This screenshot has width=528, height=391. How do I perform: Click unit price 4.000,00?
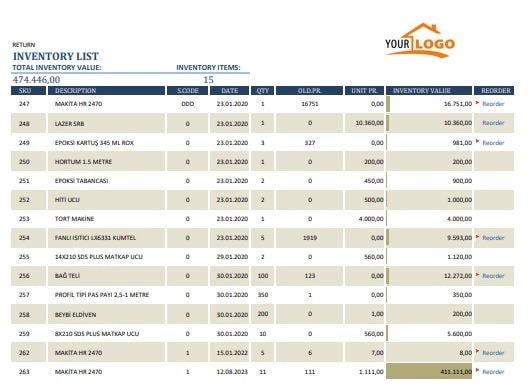[371, 219]
